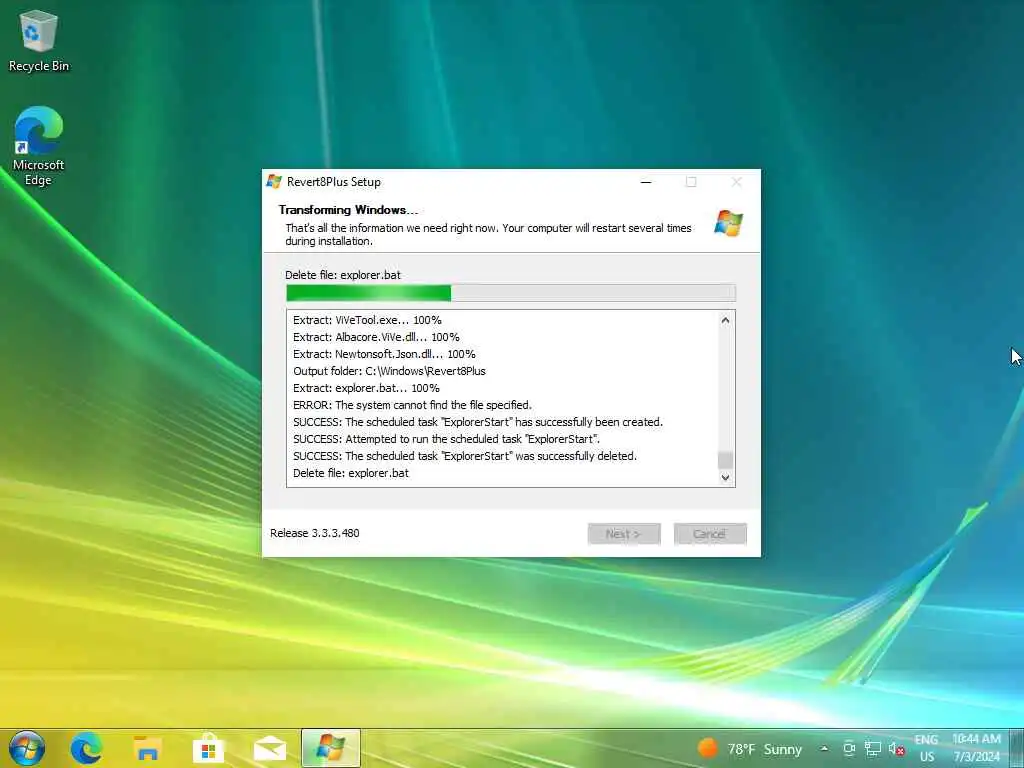Open the sunny weather widget icon
The image size is (1024, 768).
click(707, 748)
